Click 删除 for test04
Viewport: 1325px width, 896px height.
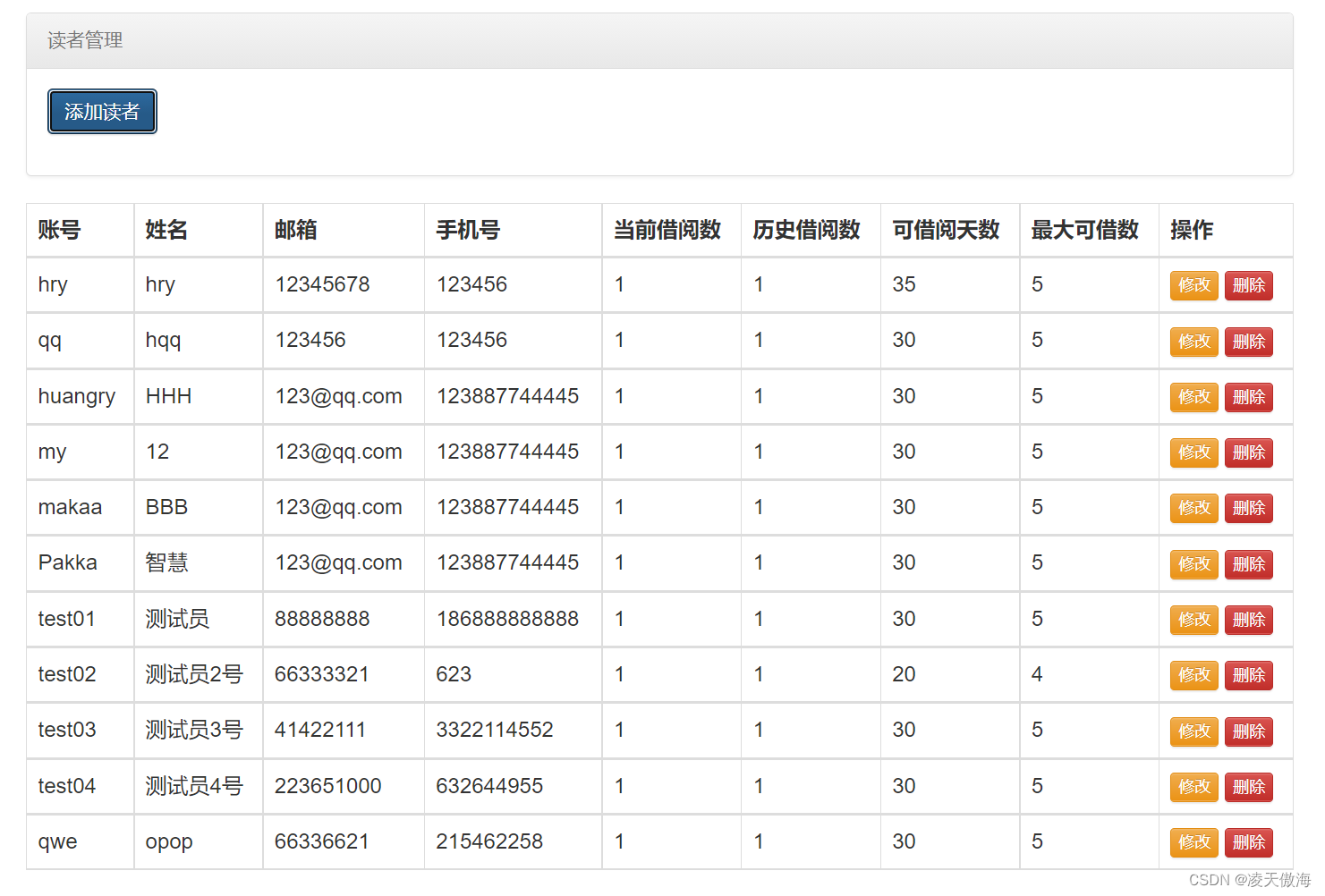pos(1249,787)
